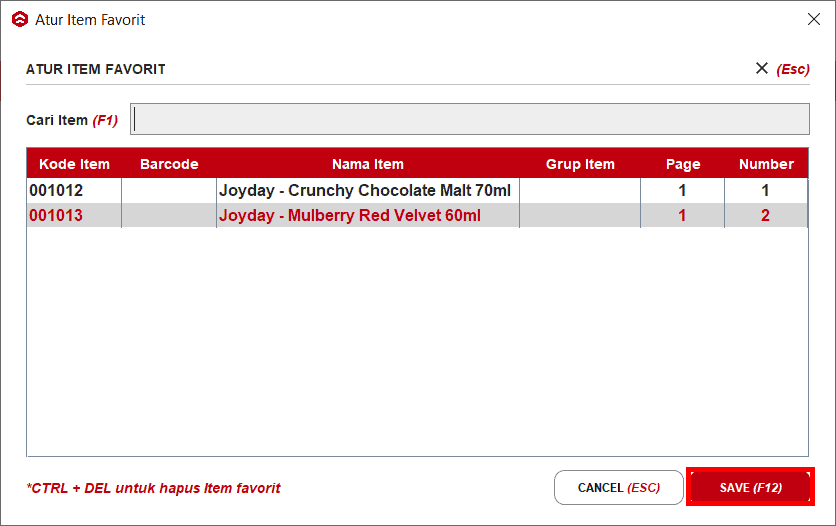Click Grup Item cell of 001013 row

pos(580,215)
